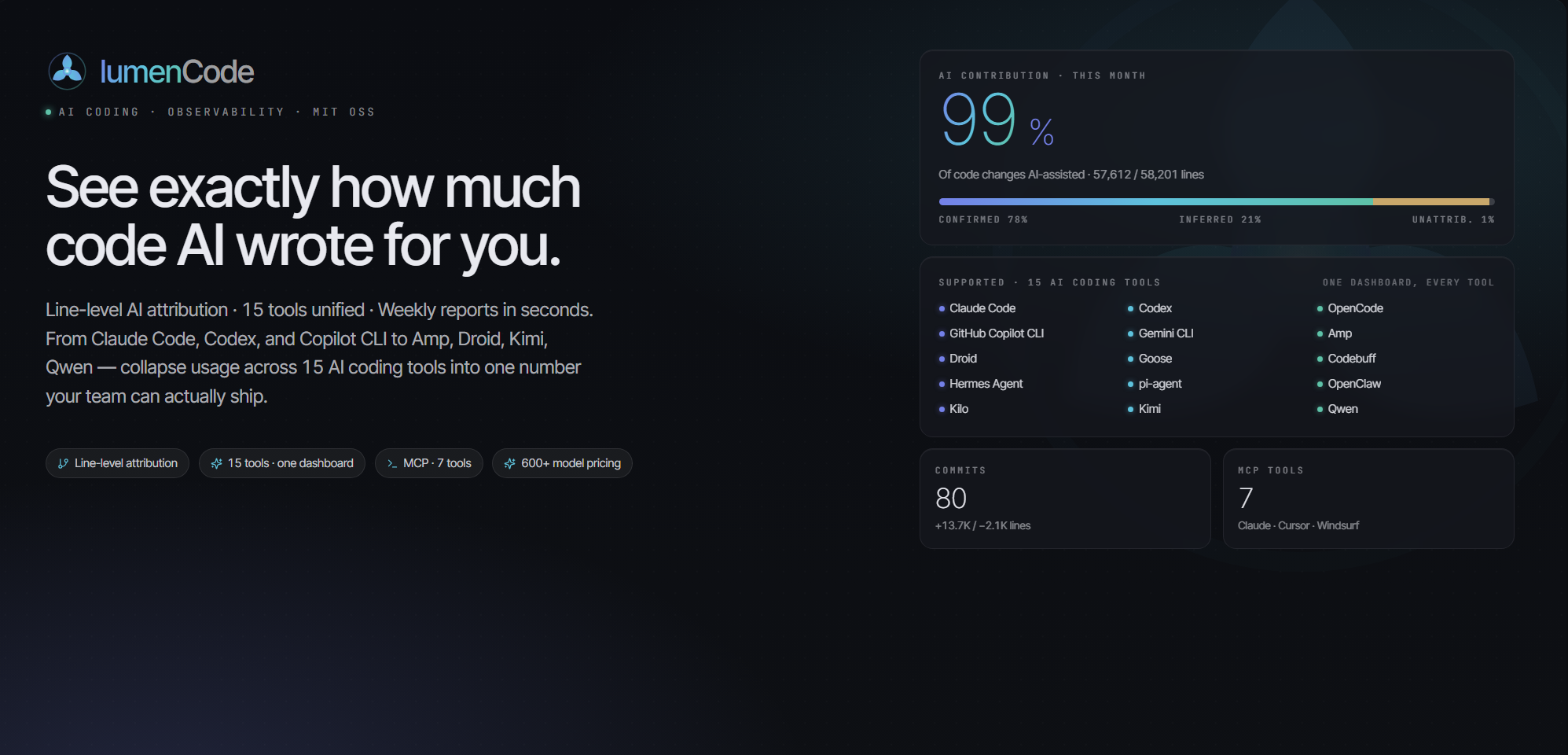Click the 57,612 / 58,201 lines text

1148,175
